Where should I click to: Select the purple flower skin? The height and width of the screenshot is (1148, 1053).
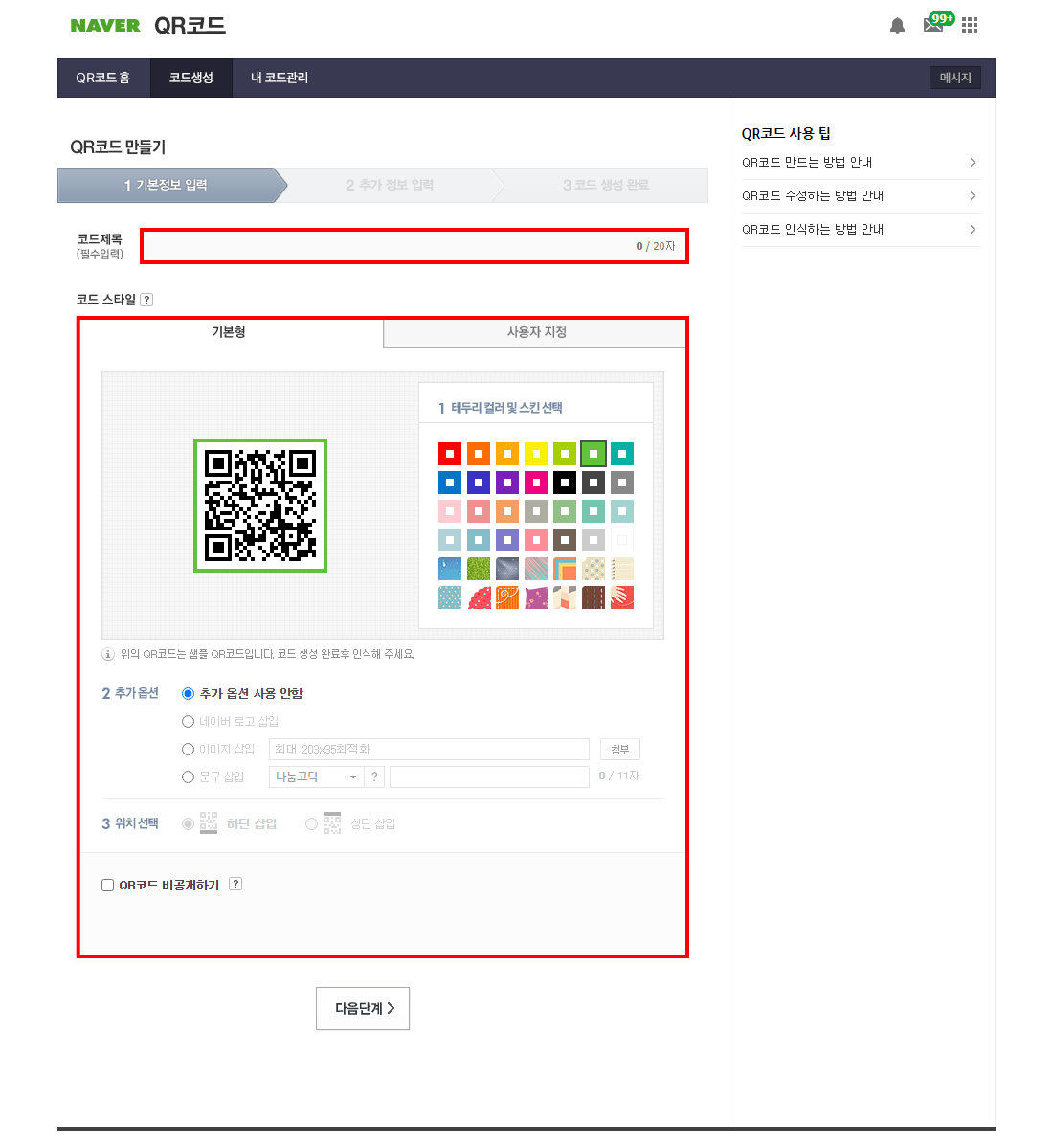pyautogui.click(x=536, y=597)
